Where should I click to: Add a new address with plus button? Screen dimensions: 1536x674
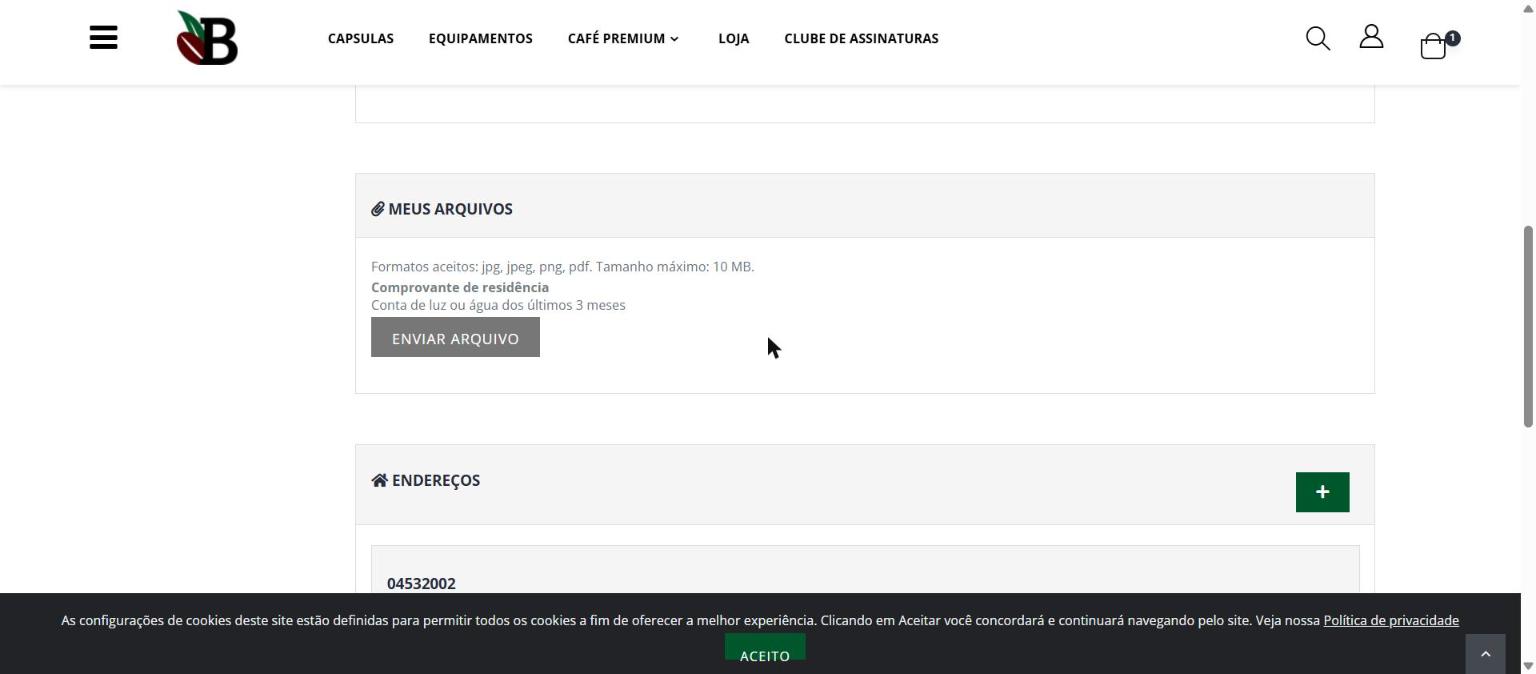click(x=1322, y=492)
